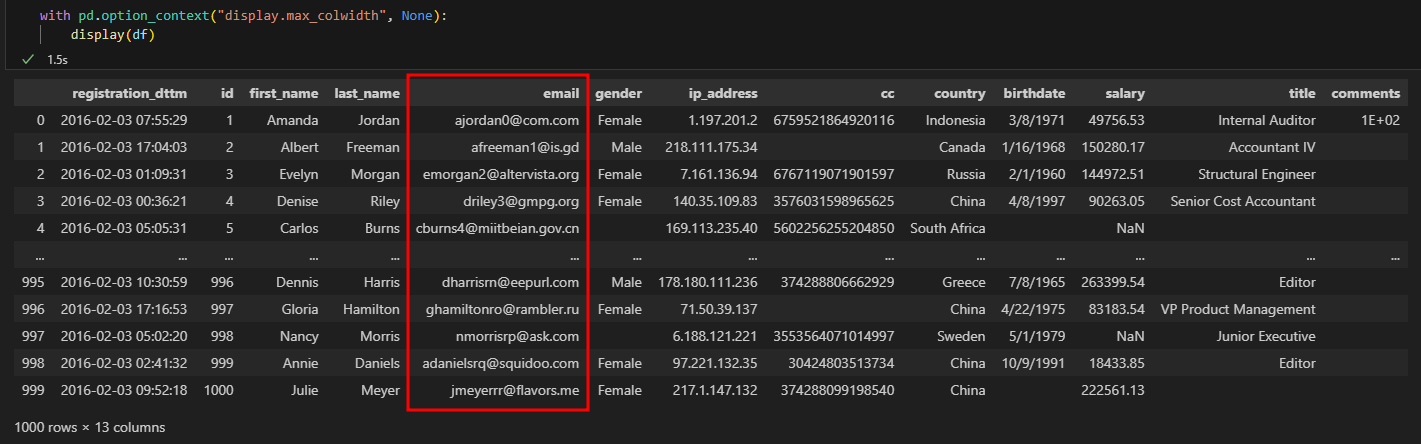Select email cell adanielsrq@squidoo.com
The height and width of the screenshot is (444, 1421).
point(501,363)
